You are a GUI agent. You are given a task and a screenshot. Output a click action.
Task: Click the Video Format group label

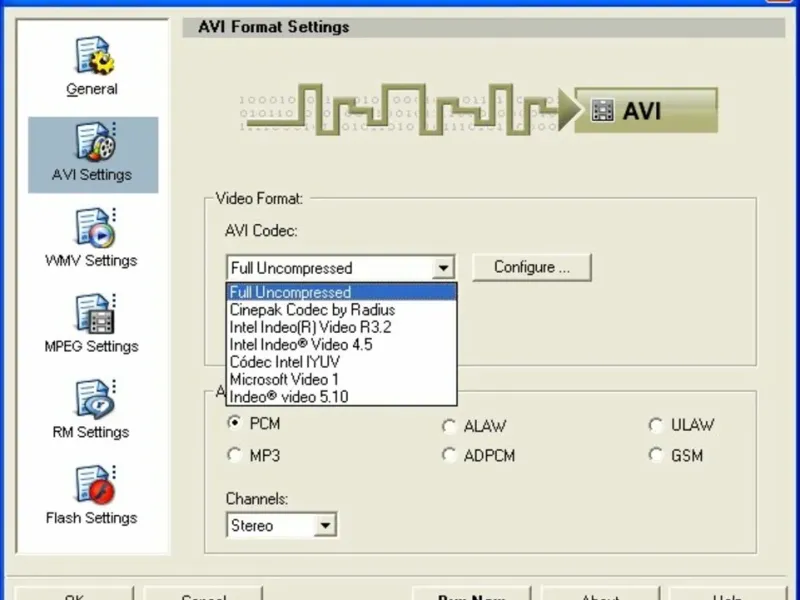(x=259, y=198)
